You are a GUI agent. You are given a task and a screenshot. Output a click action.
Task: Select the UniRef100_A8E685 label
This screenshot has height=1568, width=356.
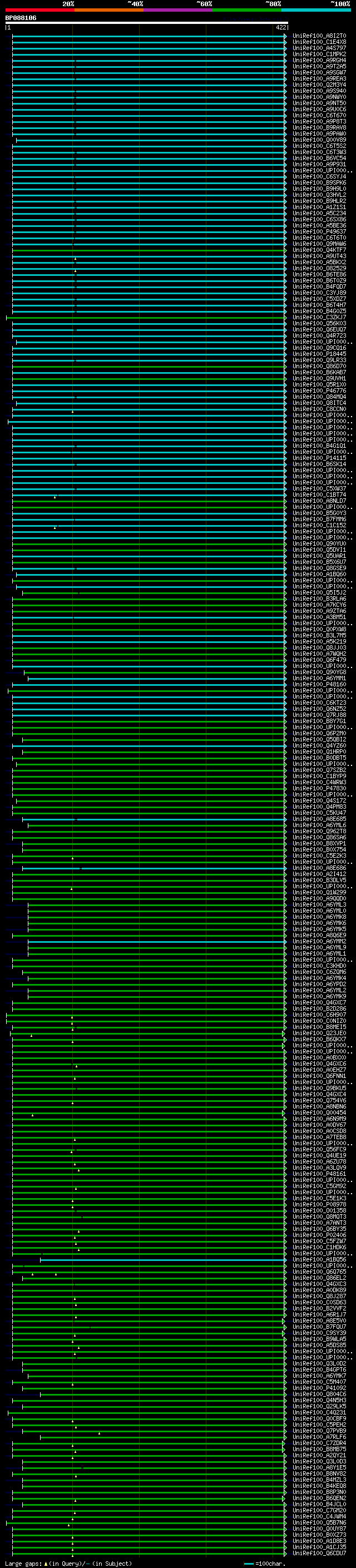point(319,819)
